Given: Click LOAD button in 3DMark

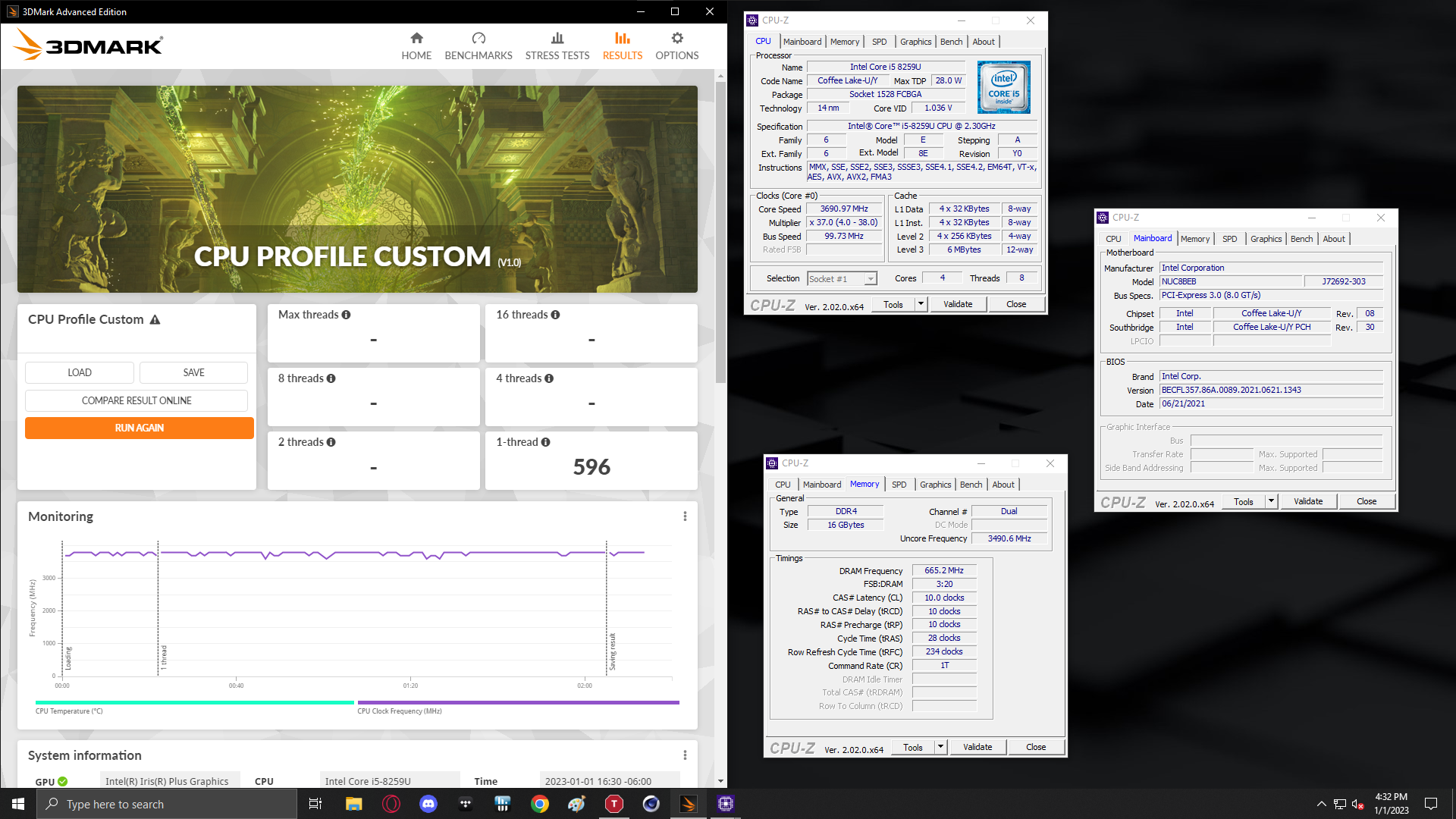Looking at the screenshot, I should (80, 372).
